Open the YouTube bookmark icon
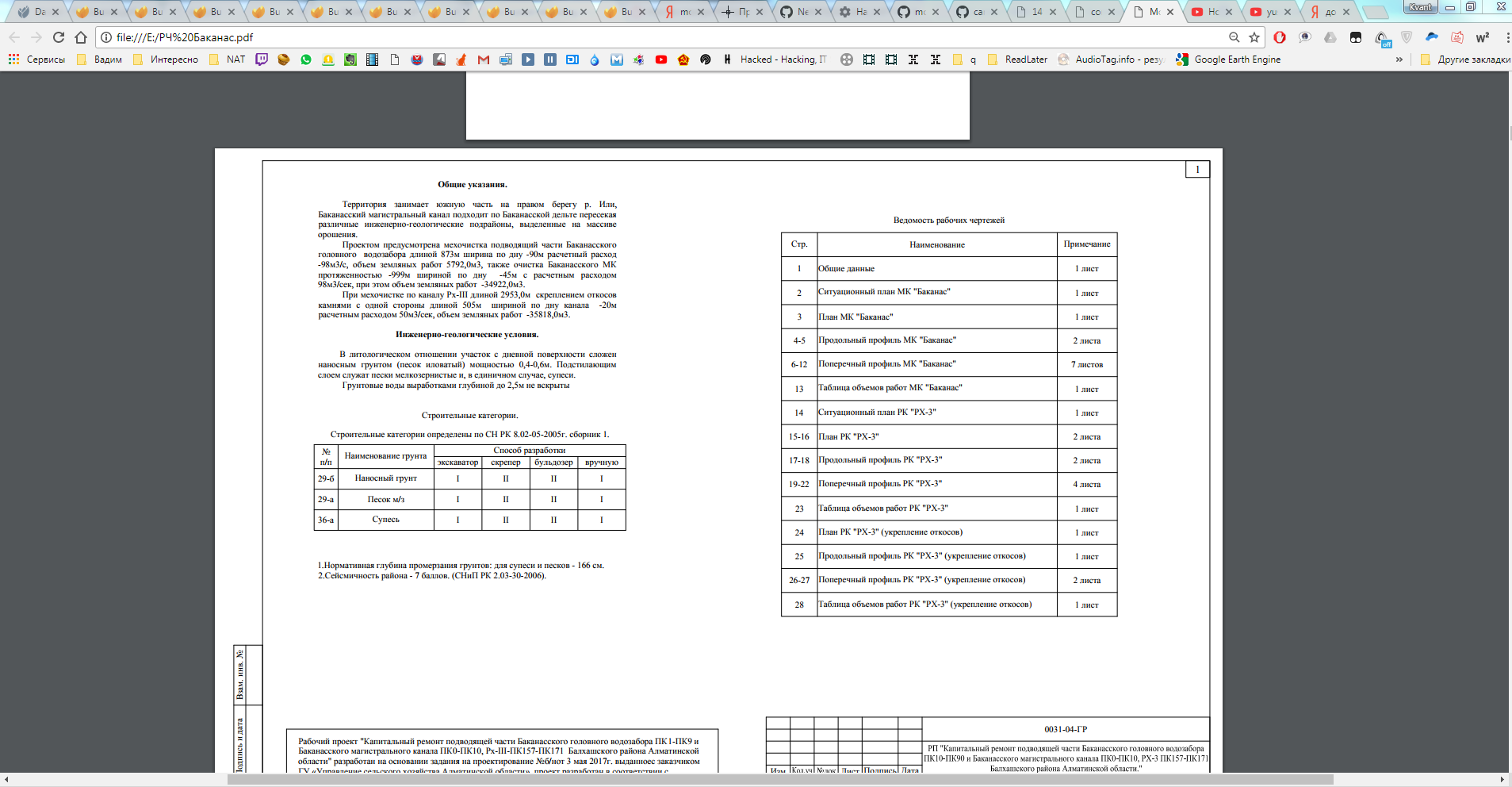This screenshot has width=1512, height=787. tap(661, 60)
